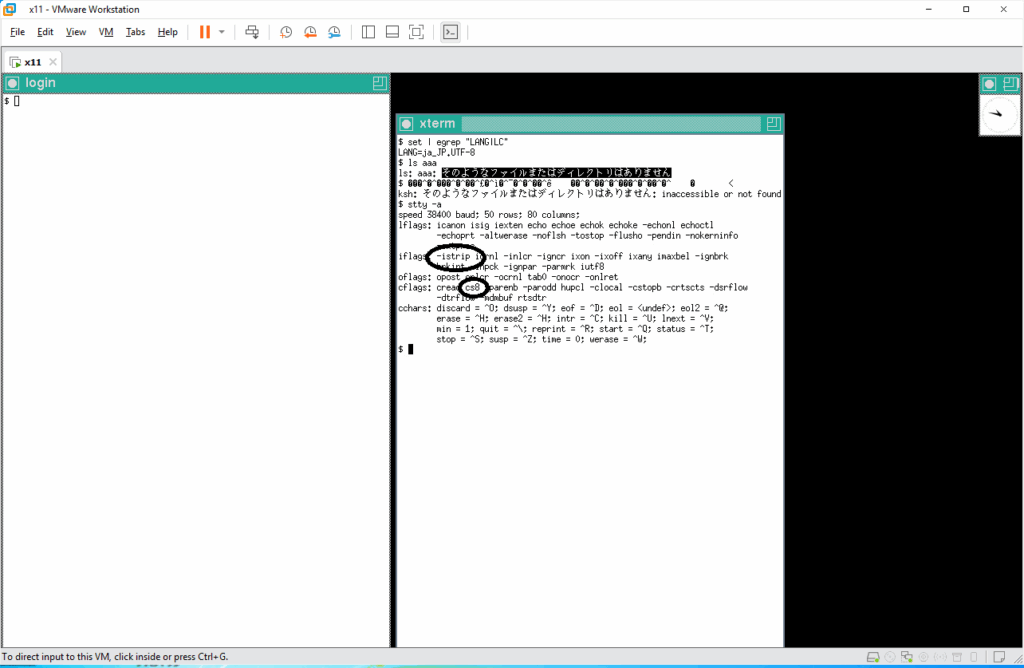
Task: Enter full screen mode icon
Action: point(416,32)
